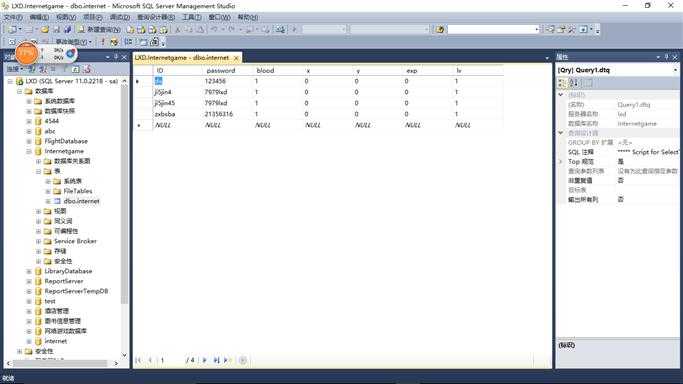Open the 帮助 menu
Screen dimensions: 683x384
click(x=247, y=17)
